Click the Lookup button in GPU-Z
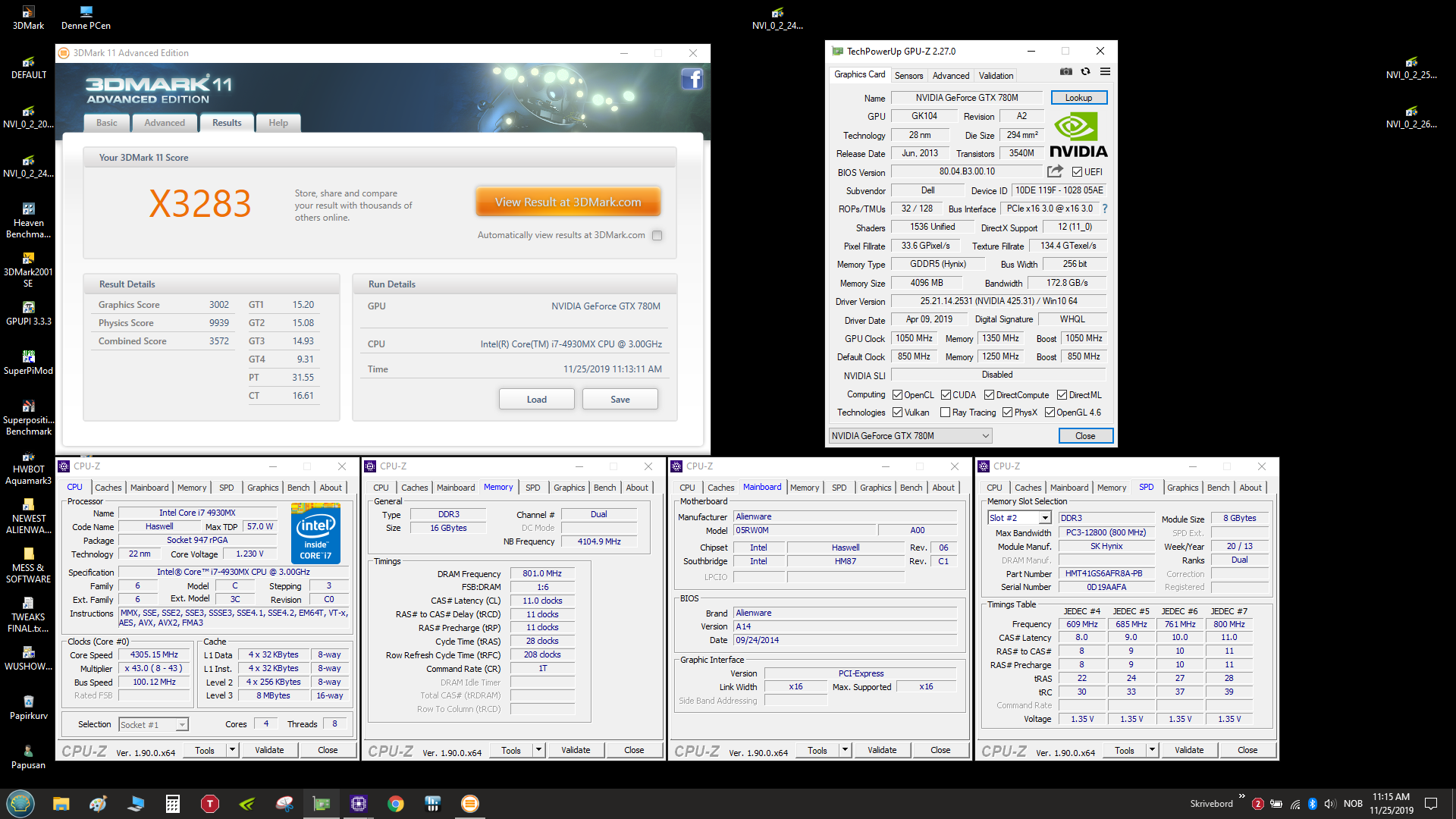 [1078, 98]
